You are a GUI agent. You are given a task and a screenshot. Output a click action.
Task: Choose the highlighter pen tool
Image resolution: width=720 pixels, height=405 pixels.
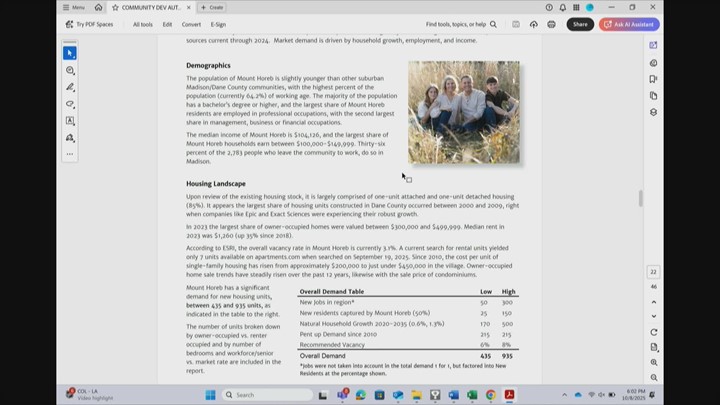click(x=70, y=87)
